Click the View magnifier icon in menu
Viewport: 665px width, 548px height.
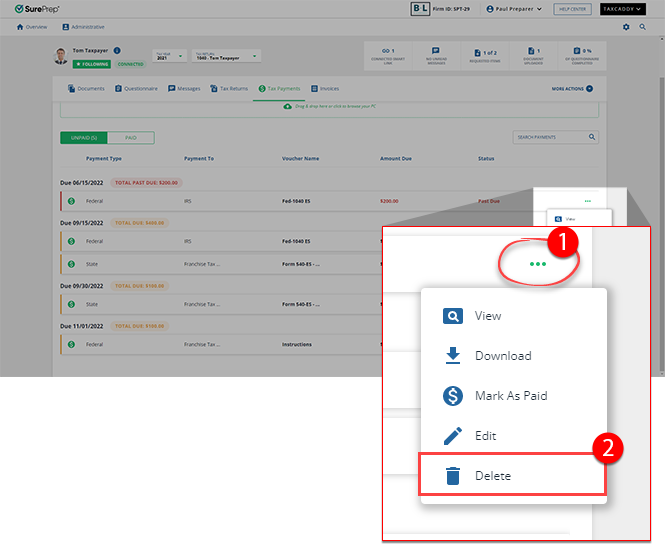click(x=453, y=316)
